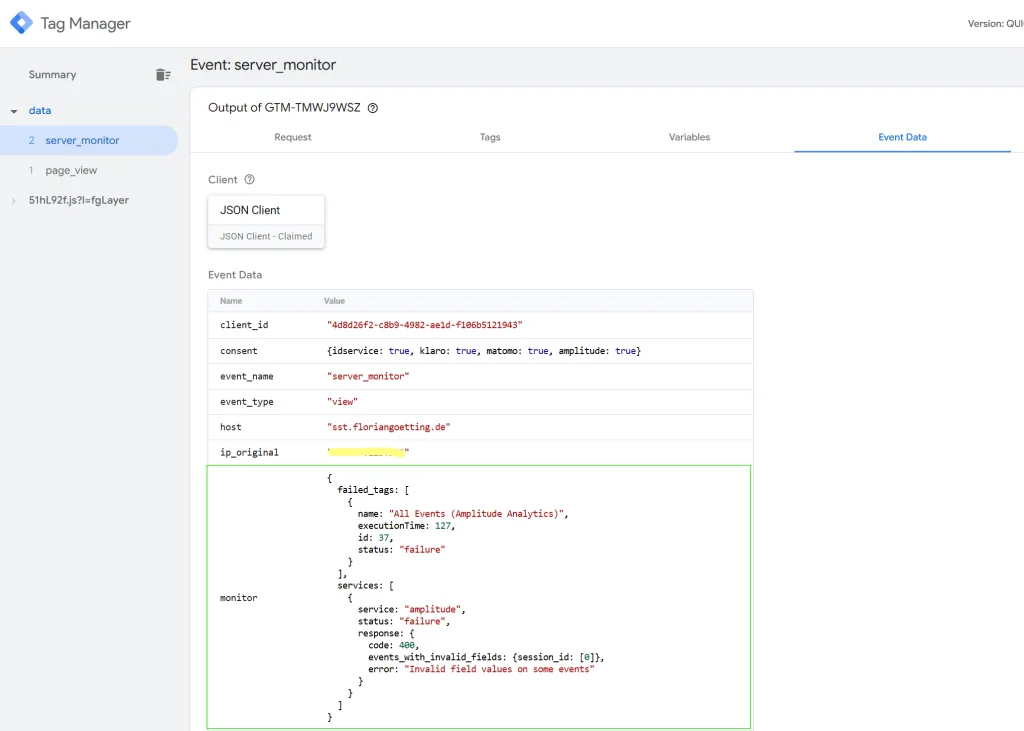Click the Tag Manager title text
The height and width of the screenshot is (731, 1024).
point(86,24)
